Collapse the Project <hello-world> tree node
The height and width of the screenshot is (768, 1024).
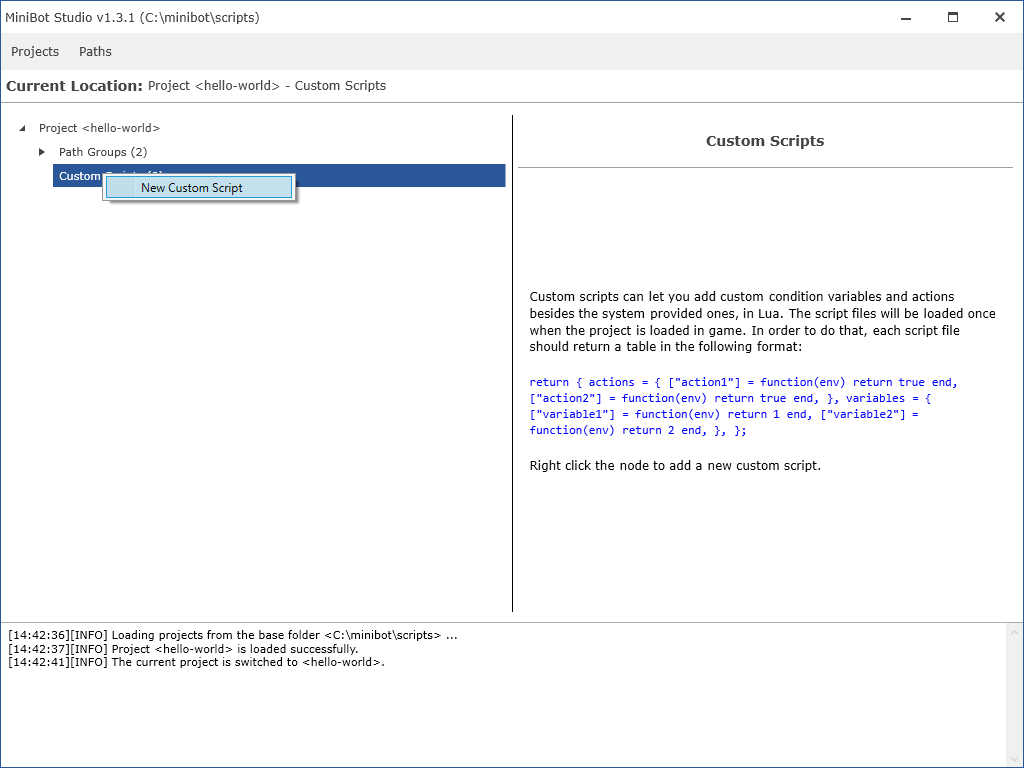[23, 129]
